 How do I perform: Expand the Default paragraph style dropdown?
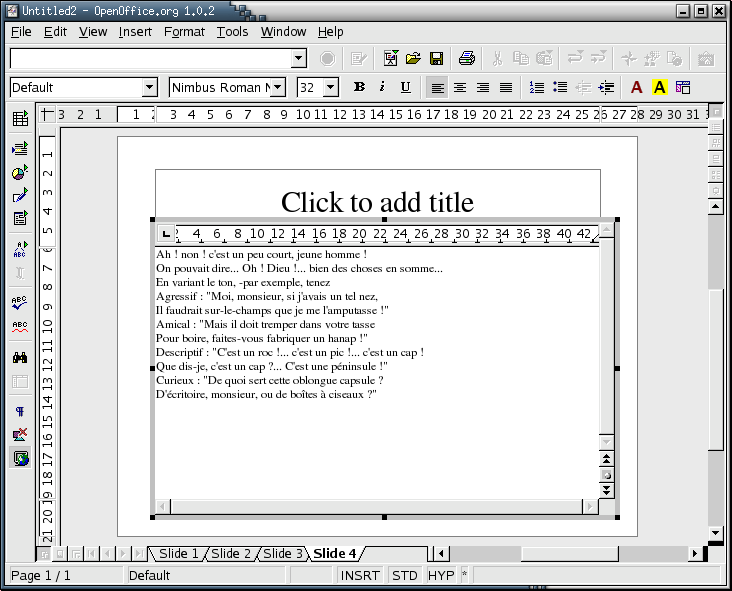click(149, 87)
